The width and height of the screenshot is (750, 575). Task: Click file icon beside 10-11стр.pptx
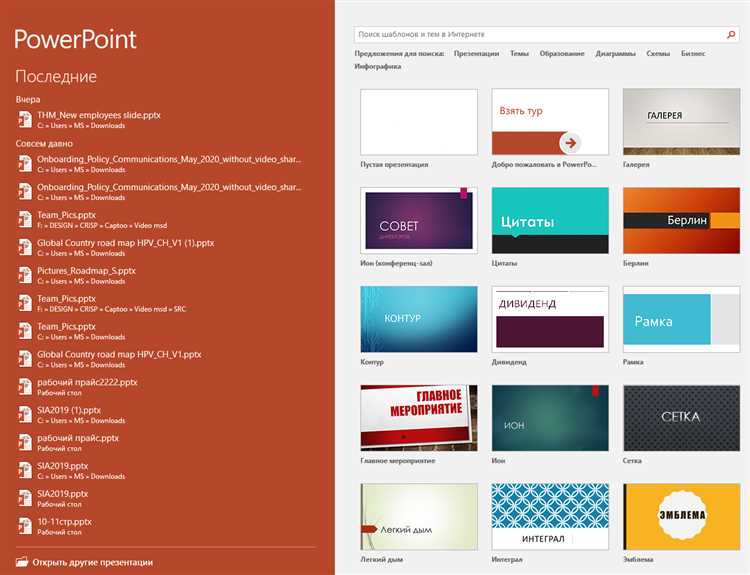click(25, 526)
